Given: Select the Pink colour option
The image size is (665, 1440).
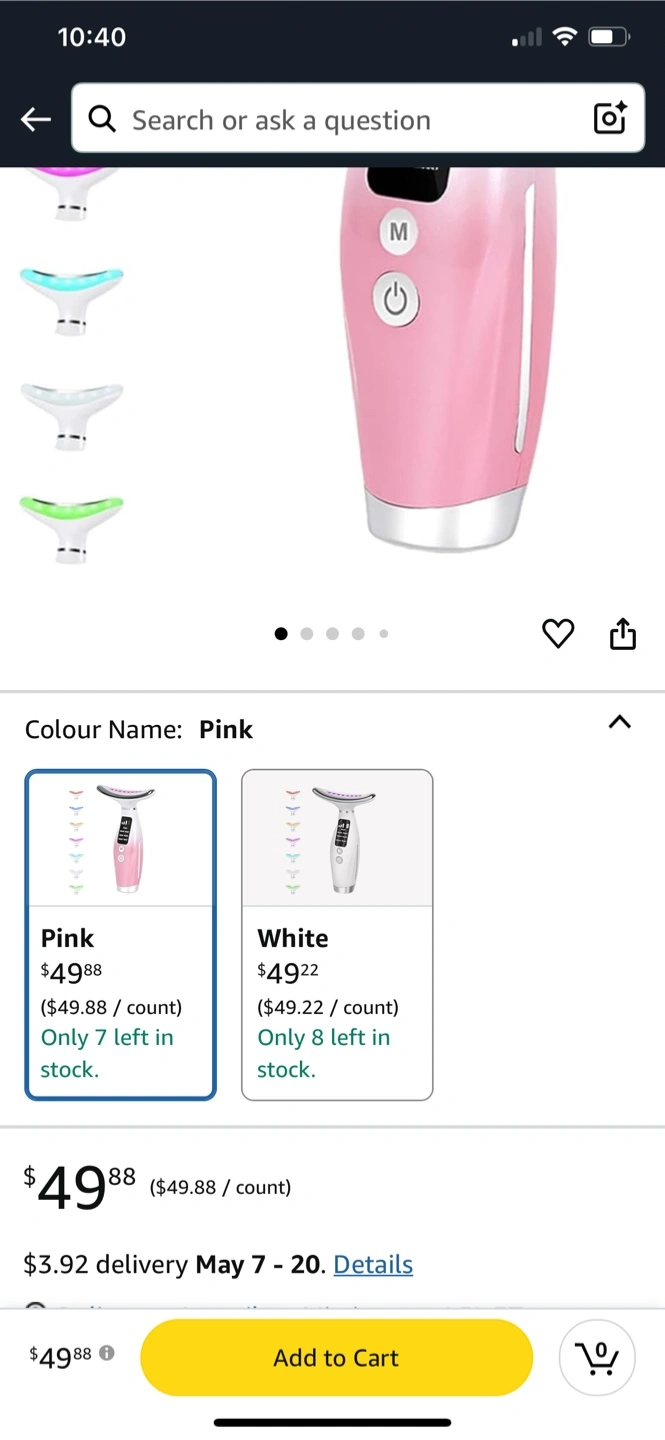Looking at the screenshot, I should pos(120,934).
